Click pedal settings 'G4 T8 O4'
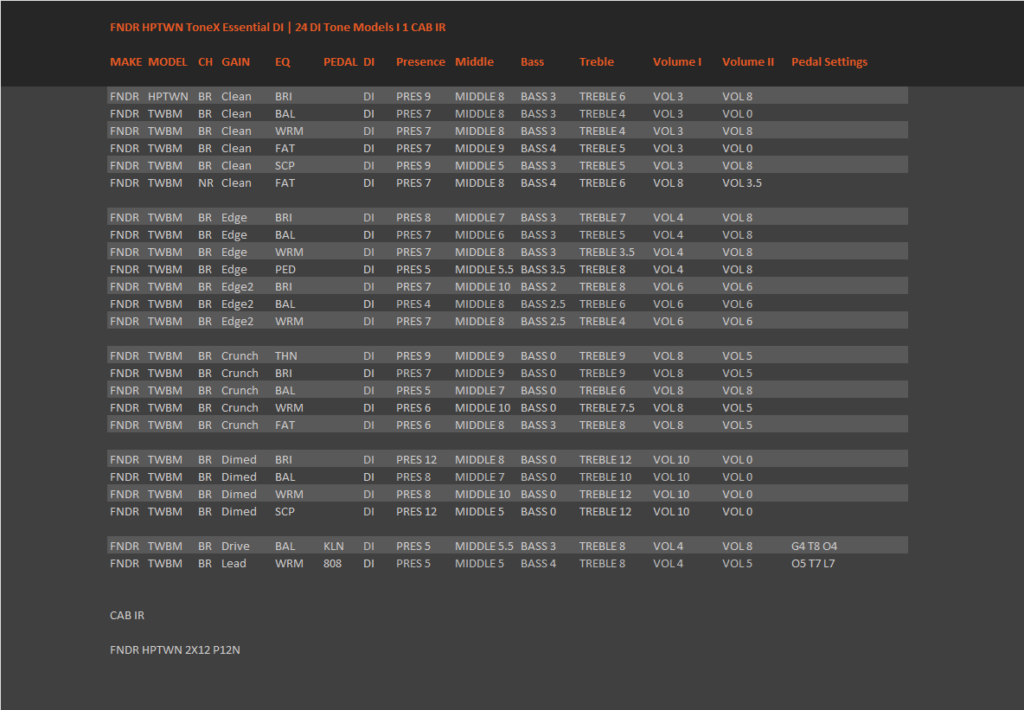This screenshot has width=1024, height=710. pos(814,547)
